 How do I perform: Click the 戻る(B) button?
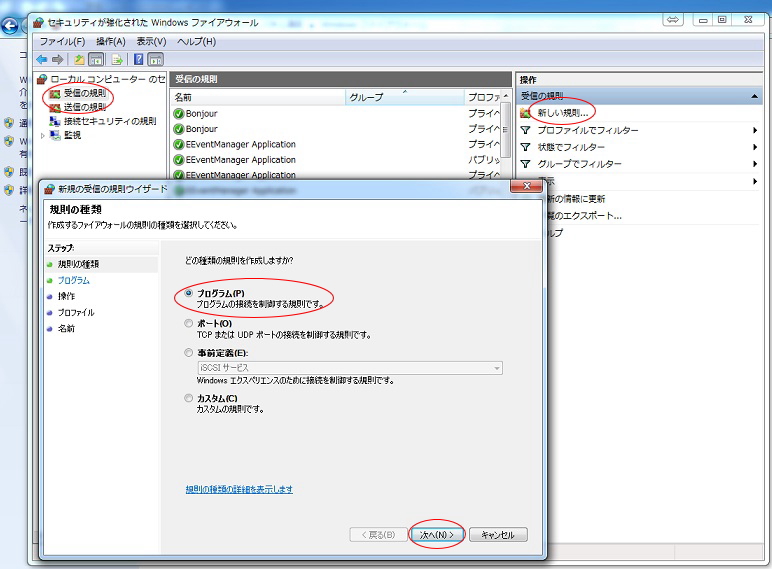(x=378, y=535)
